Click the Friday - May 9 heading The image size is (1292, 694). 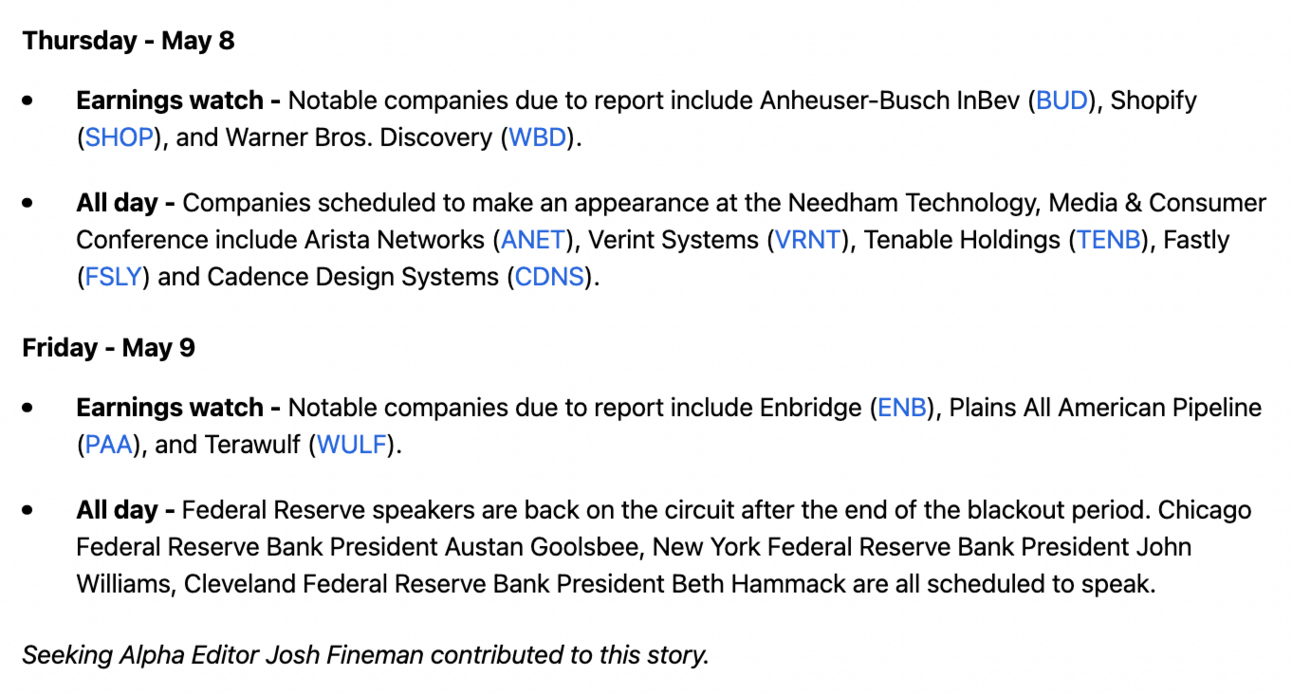pyautogui.click(x=108, y=348)
